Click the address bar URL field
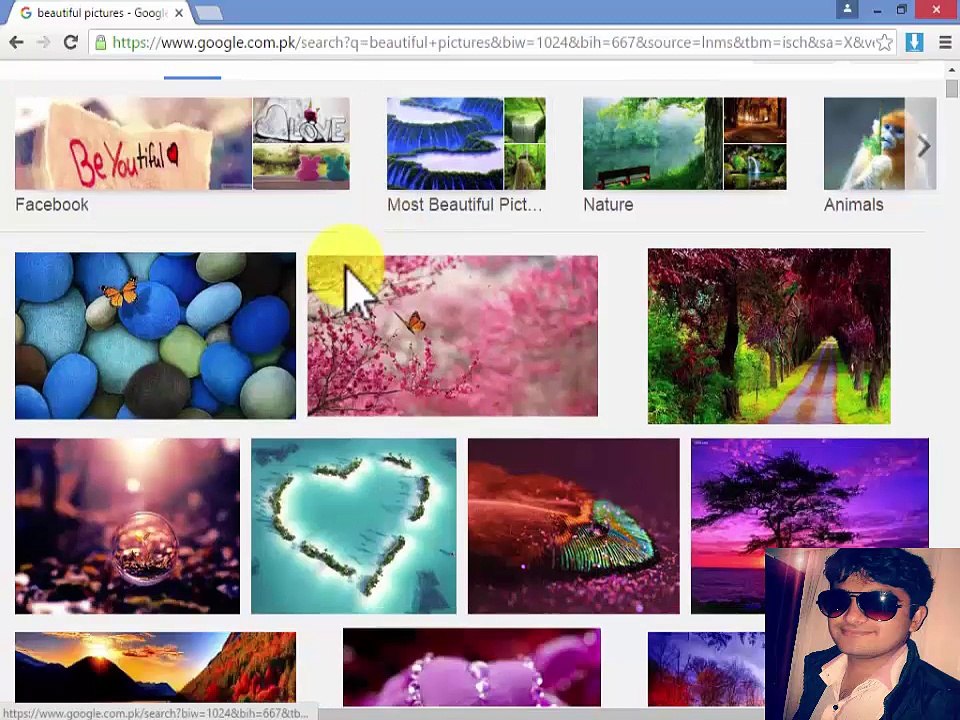960x720 pixels. (x=493, y=42)
